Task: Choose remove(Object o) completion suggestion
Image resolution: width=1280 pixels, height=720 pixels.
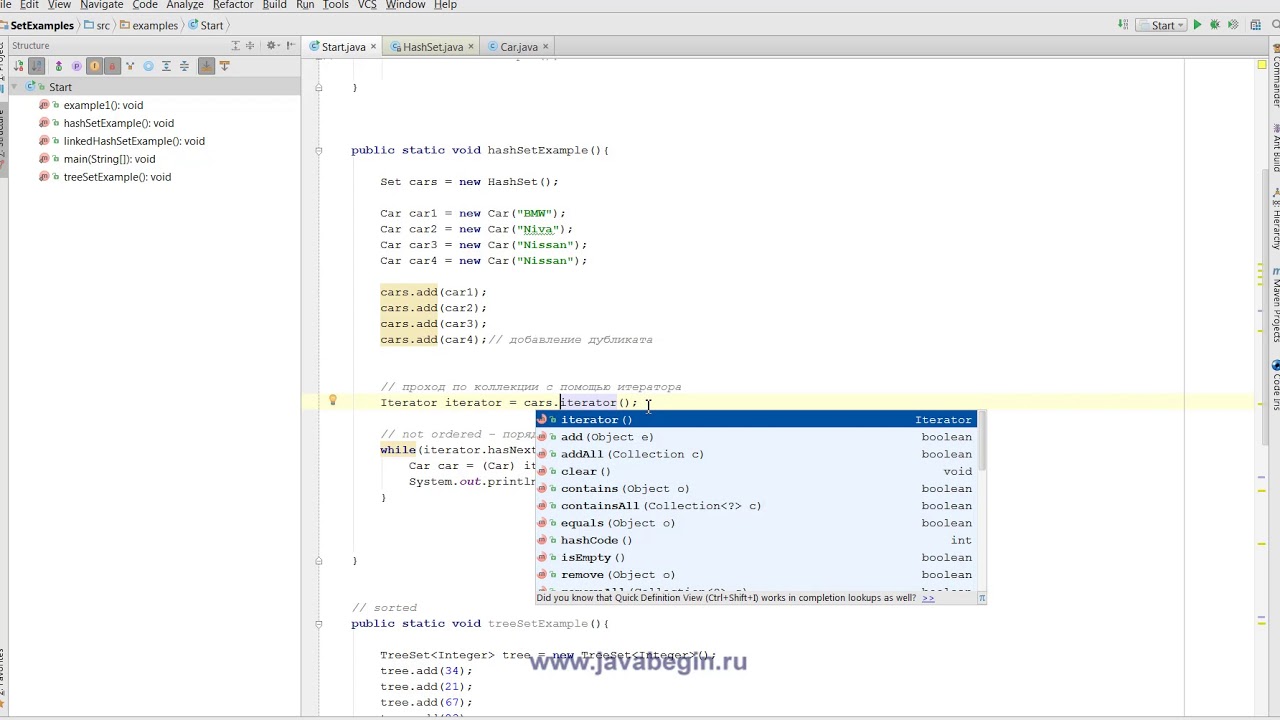Action: point(755,575)
